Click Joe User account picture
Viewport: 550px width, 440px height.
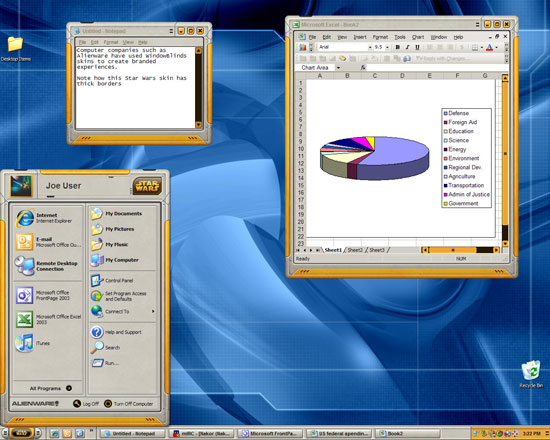tap(21, 186)
